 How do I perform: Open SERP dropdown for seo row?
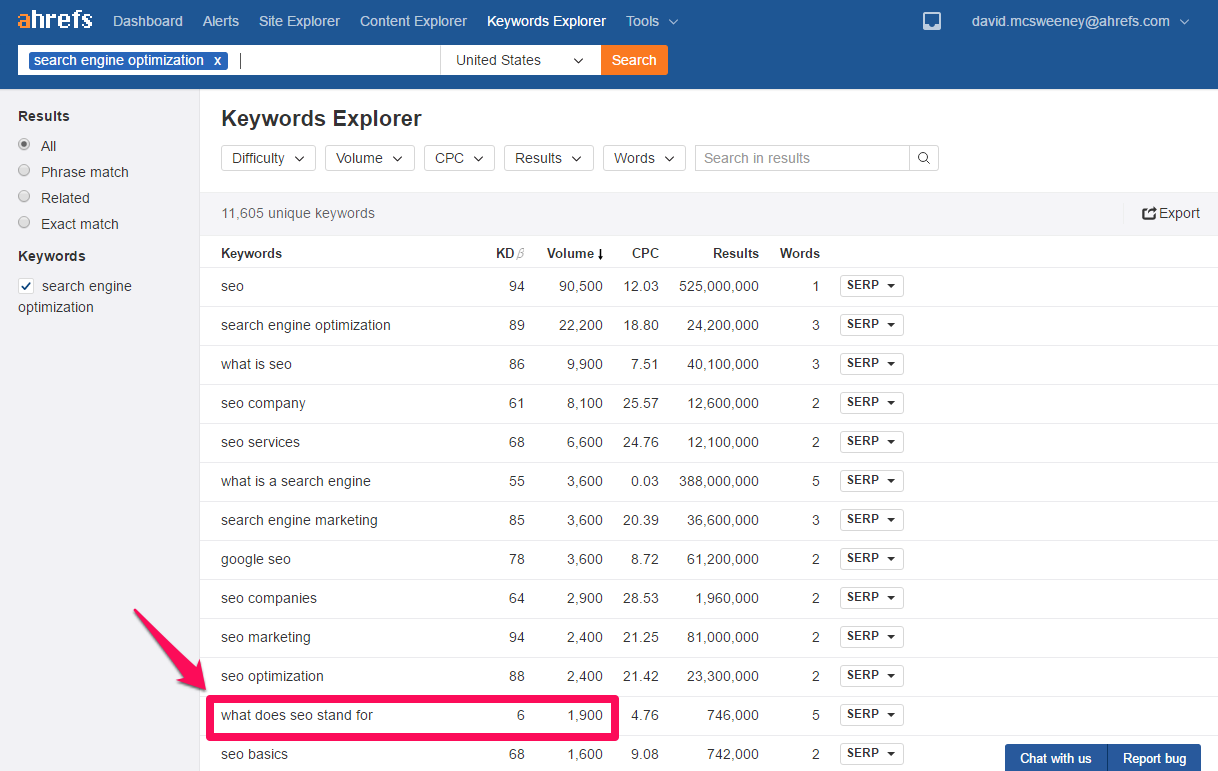tap(871, 286)
